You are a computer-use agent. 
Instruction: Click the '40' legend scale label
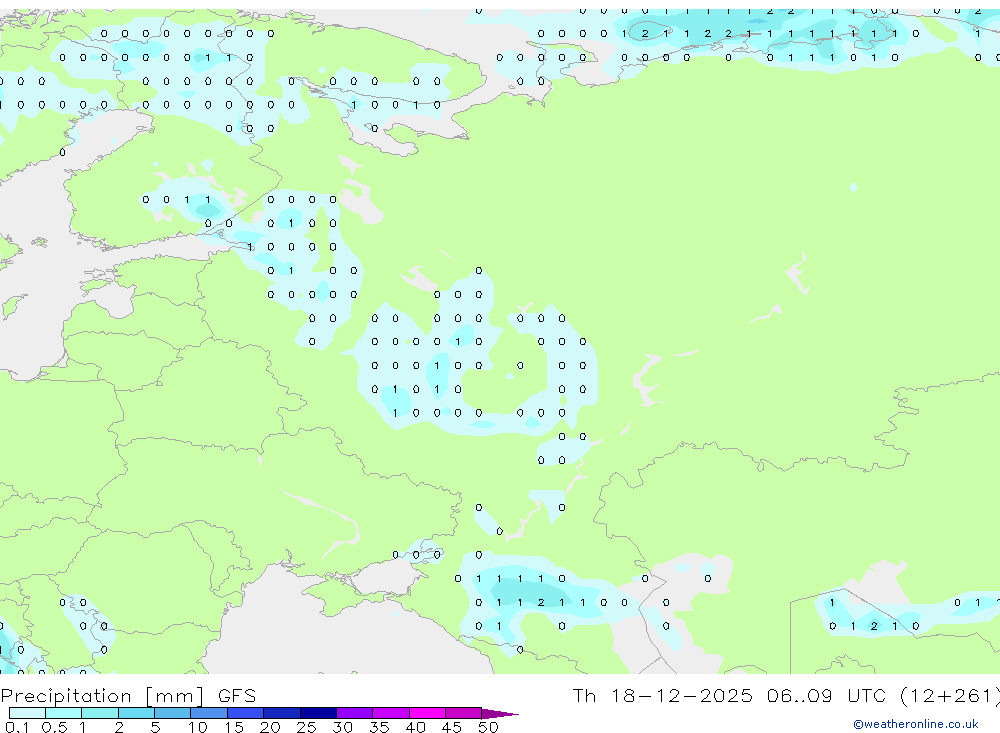click(x=415, y=727)
